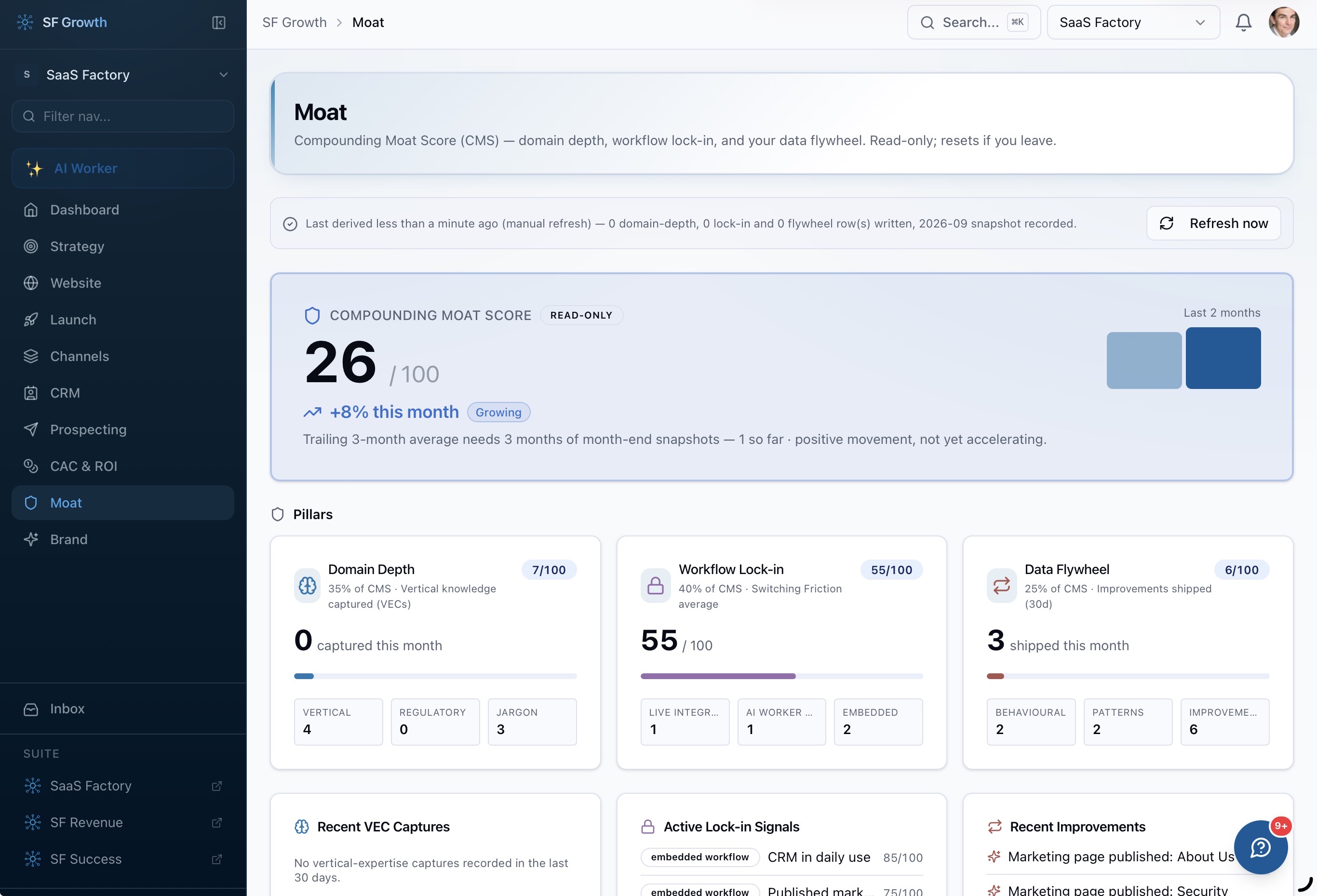
Task: Open the SaaS Factory top bar dropdown
Action: coord(1133,23)
